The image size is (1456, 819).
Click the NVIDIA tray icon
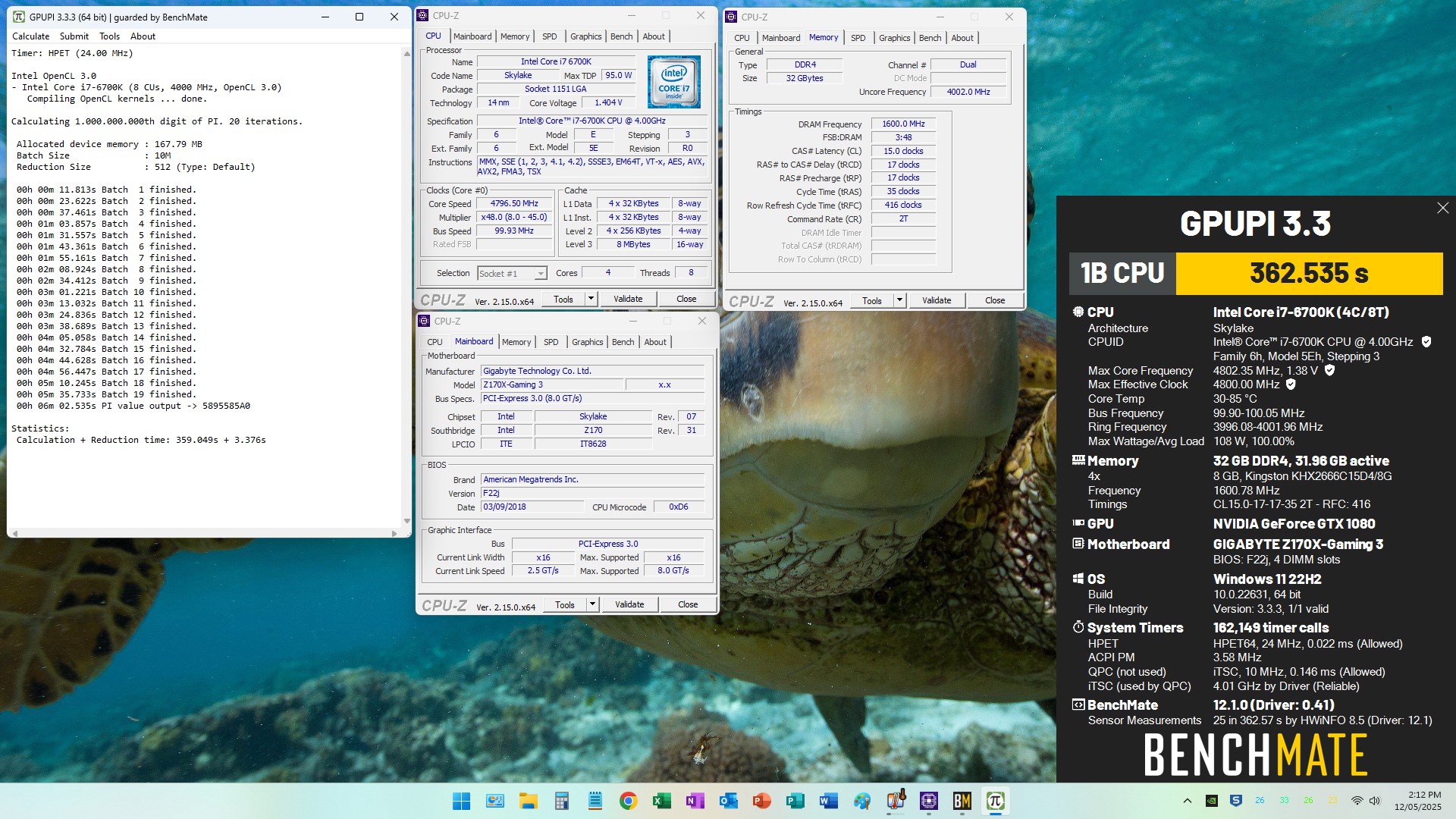[1212, 801]
